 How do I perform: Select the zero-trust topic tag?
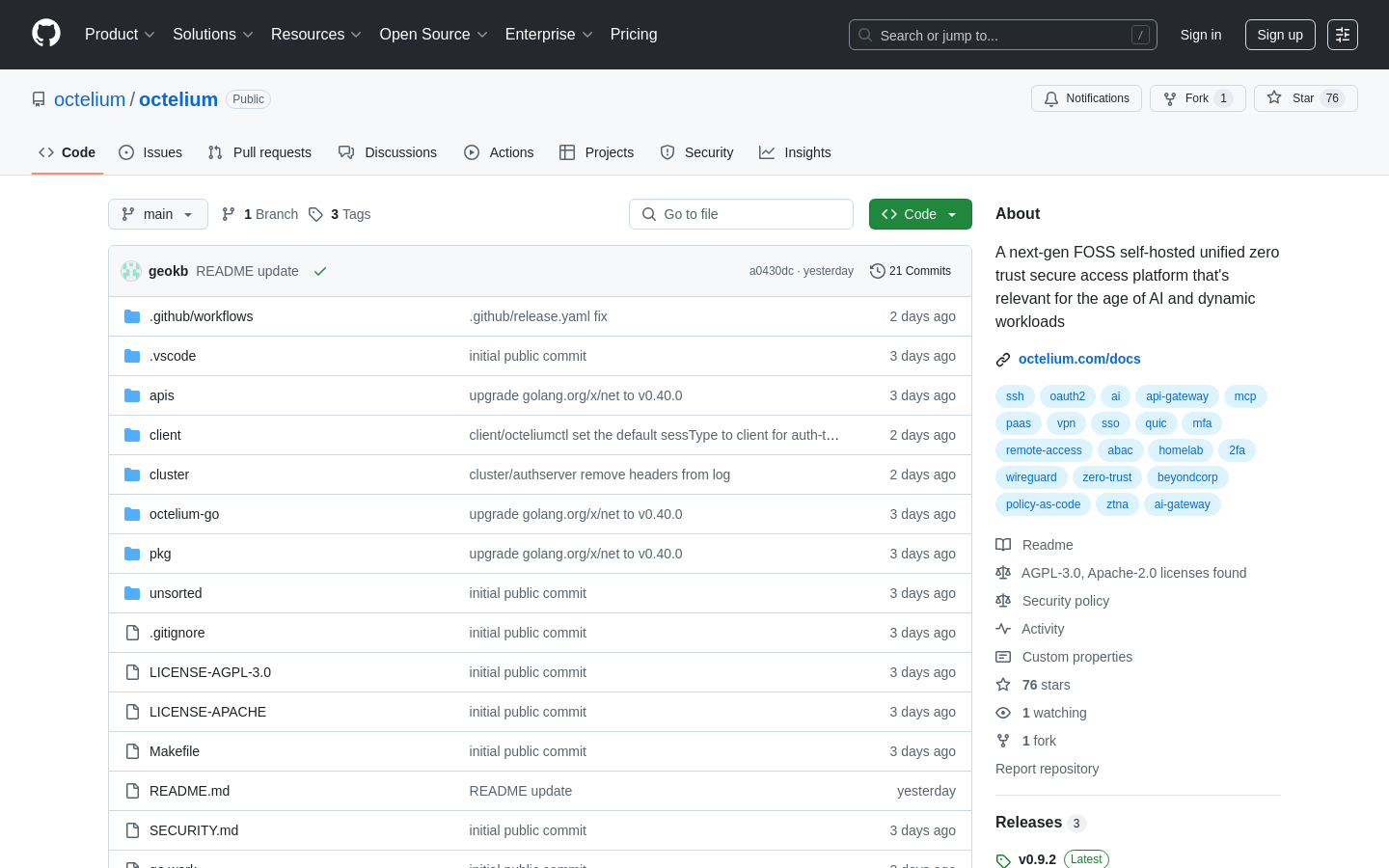tap(1107, 477)
